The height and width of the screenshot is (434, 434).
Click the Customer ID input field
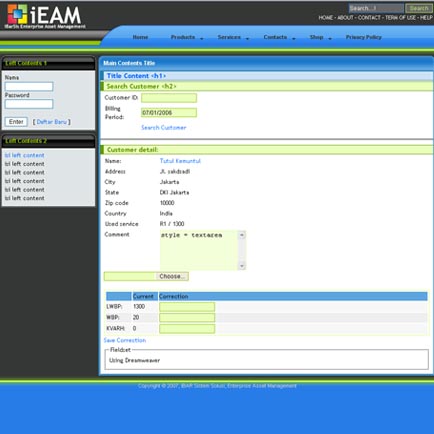point(169,98)
